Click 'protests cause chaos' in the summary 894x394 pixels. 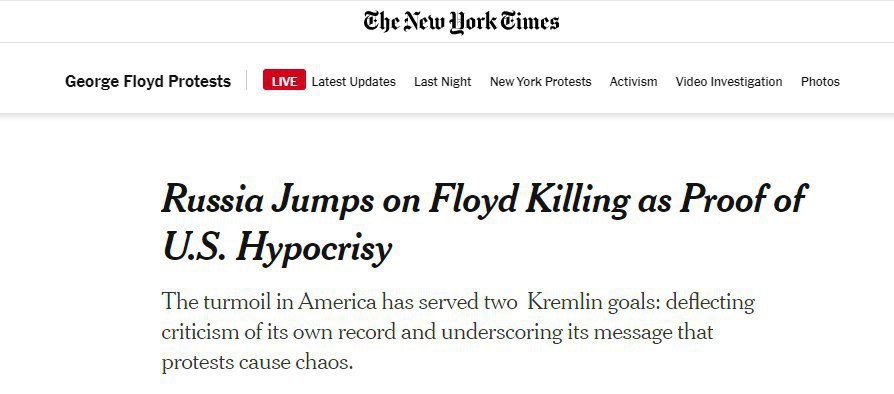(257, 362)
